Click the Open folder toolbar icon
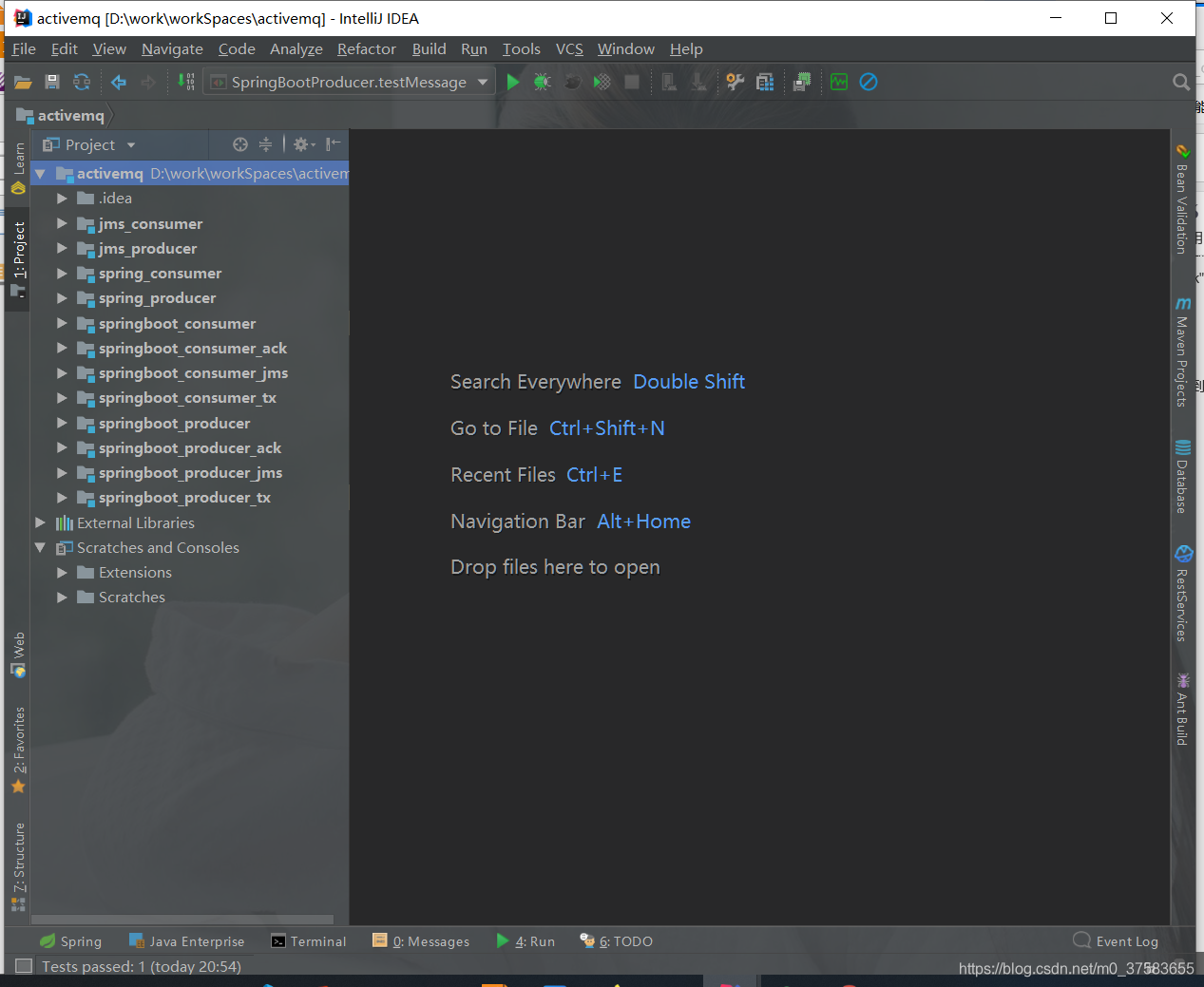 point(23,83)
